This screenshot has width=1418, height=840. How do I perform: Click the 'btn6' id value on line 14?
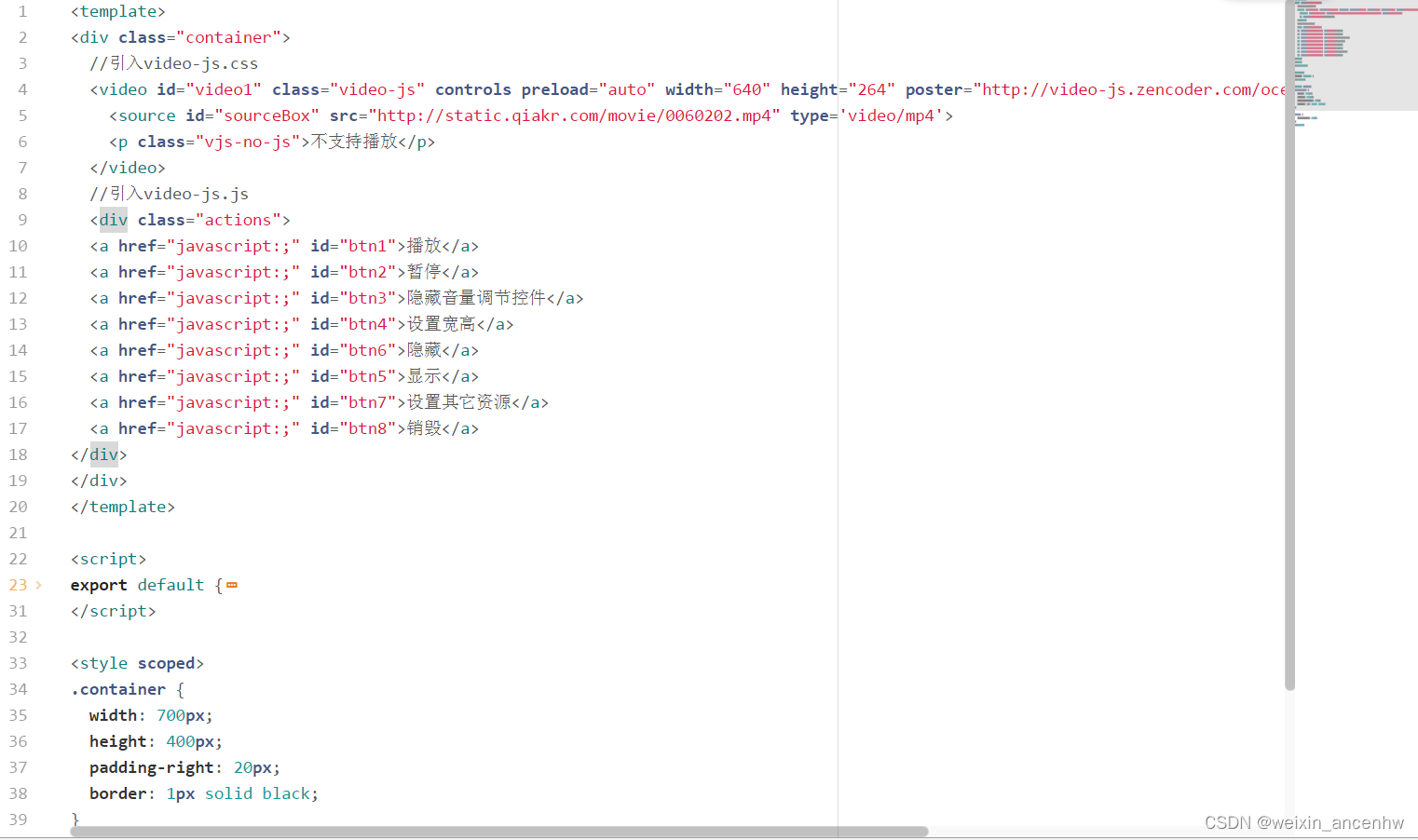pyautogui.click(x=368, y=350)
